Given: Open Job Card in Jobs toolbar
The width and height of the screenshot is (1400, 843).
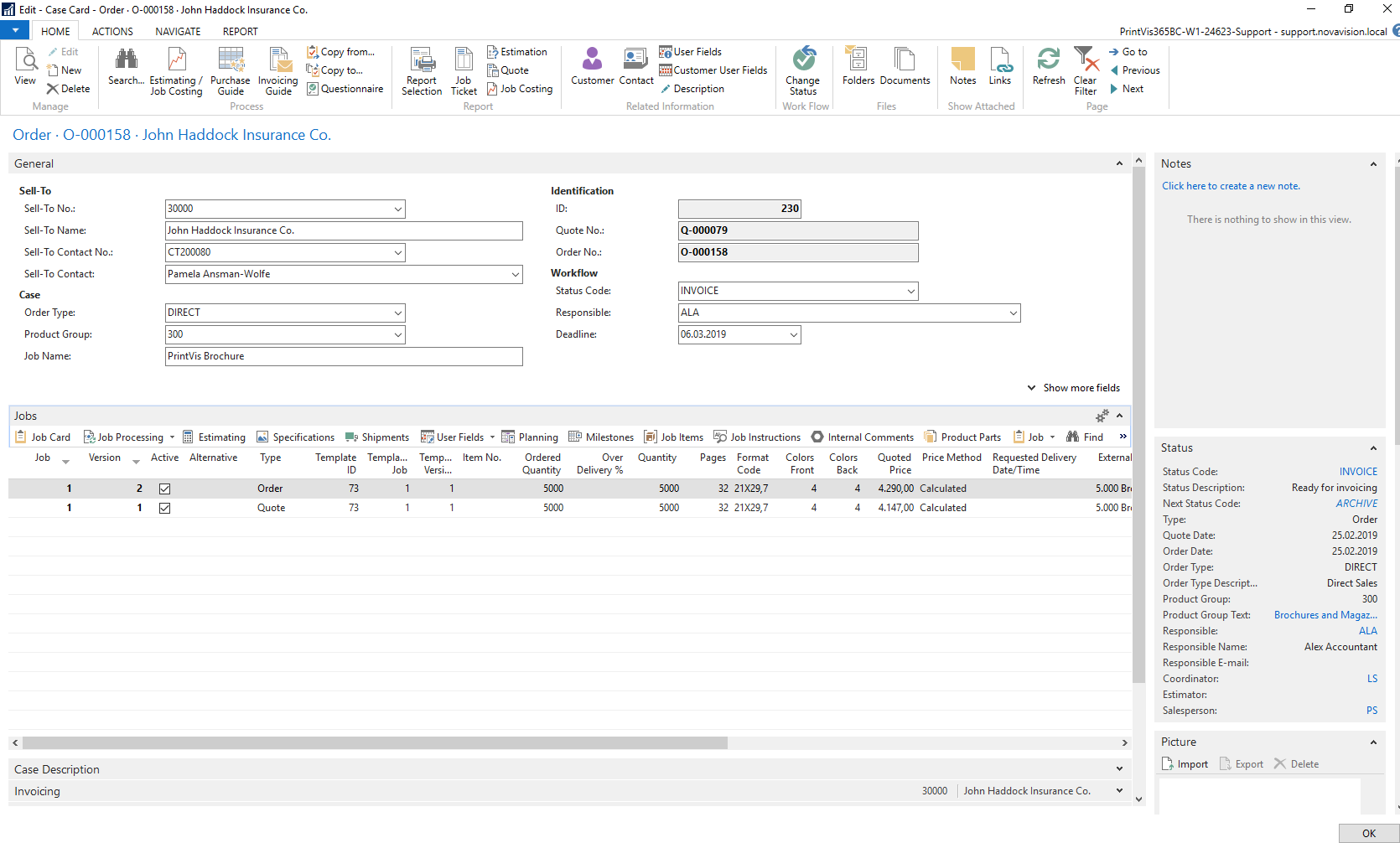Looking at the screenshot, I should [43, 437].
